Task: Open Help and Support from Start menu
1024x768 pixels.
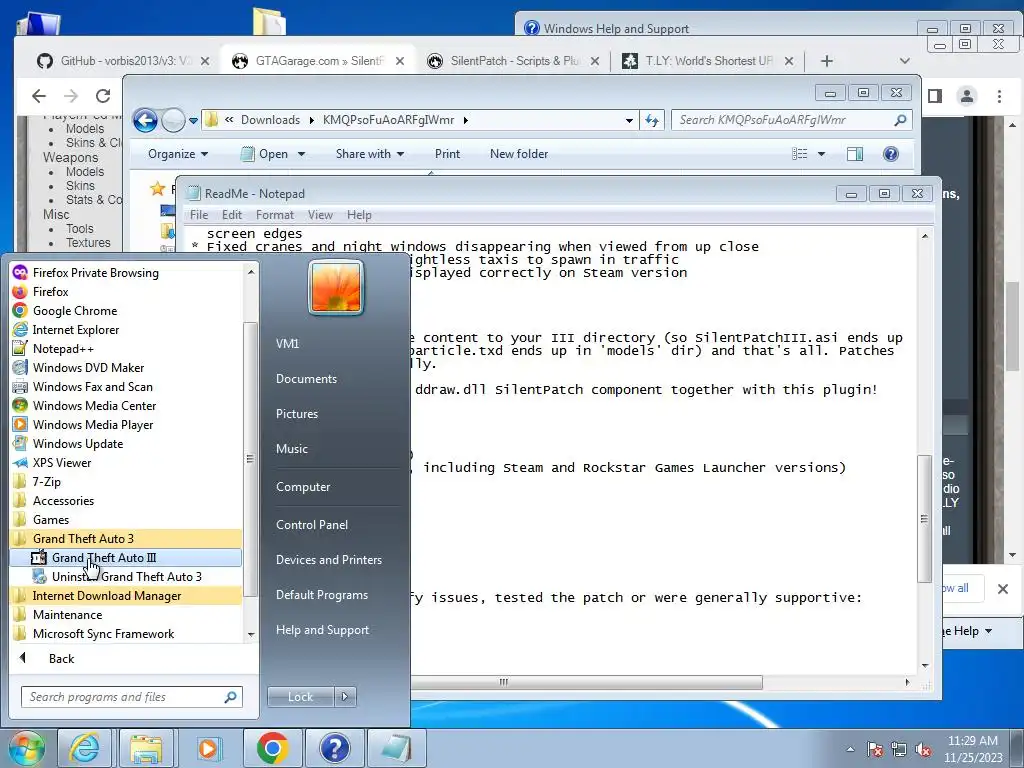Action: 322,630
